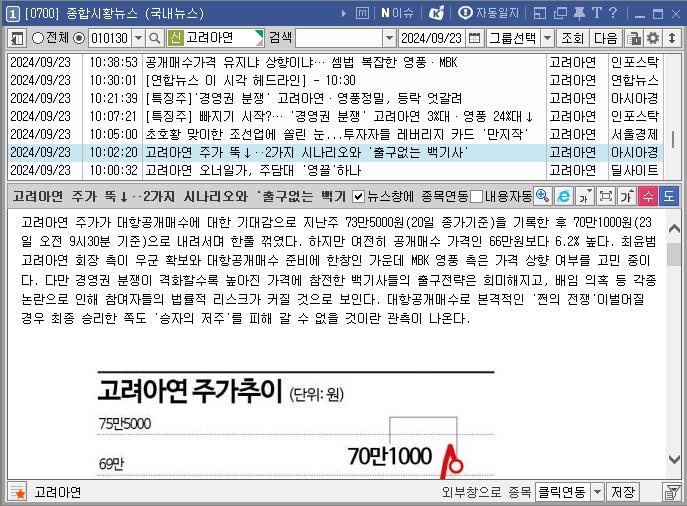Click the red 수 buy button
The width and height of the screenshot is (687, 506).
tap(648, 196)
